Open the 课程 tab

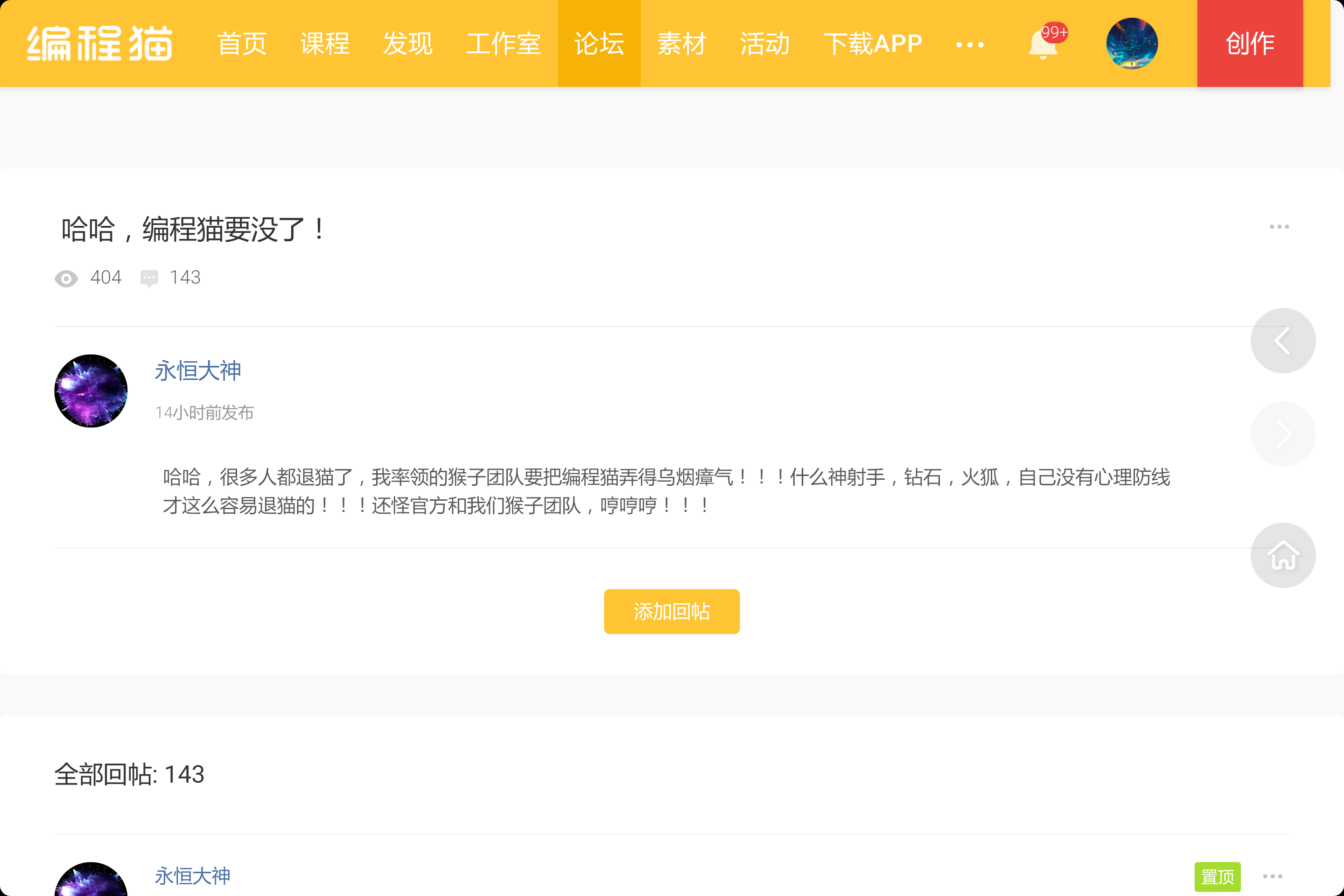click(325, 43)
